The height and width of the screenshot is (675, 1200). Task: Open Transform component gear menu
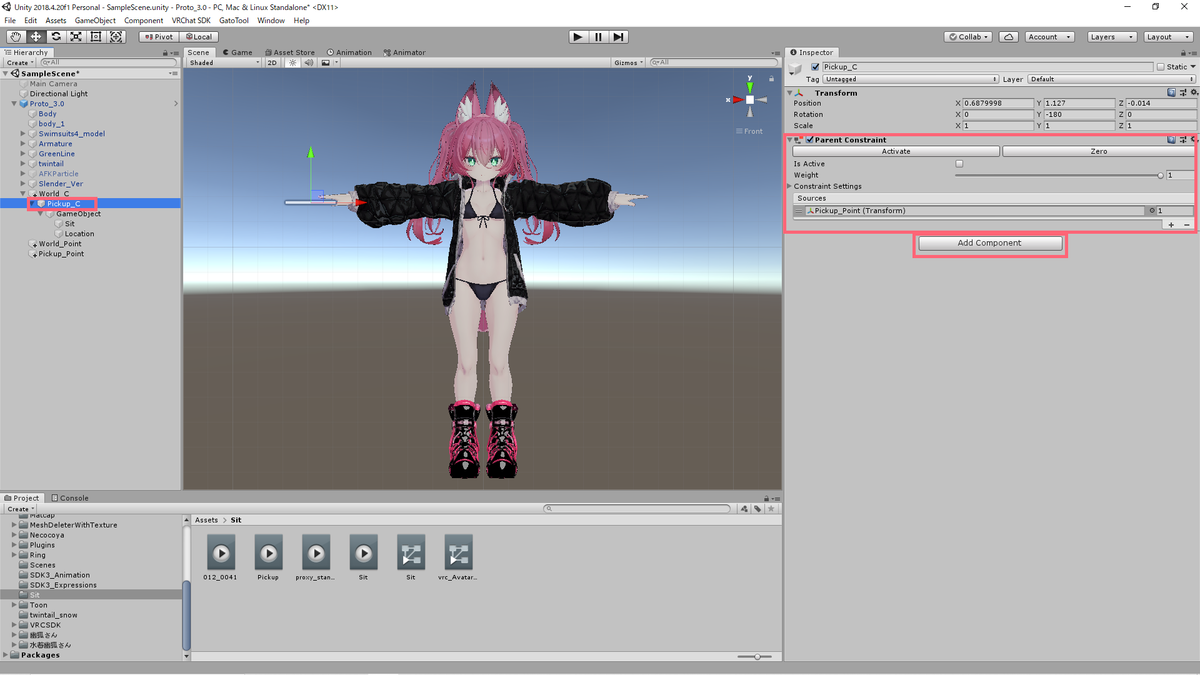click(1193, 93)
